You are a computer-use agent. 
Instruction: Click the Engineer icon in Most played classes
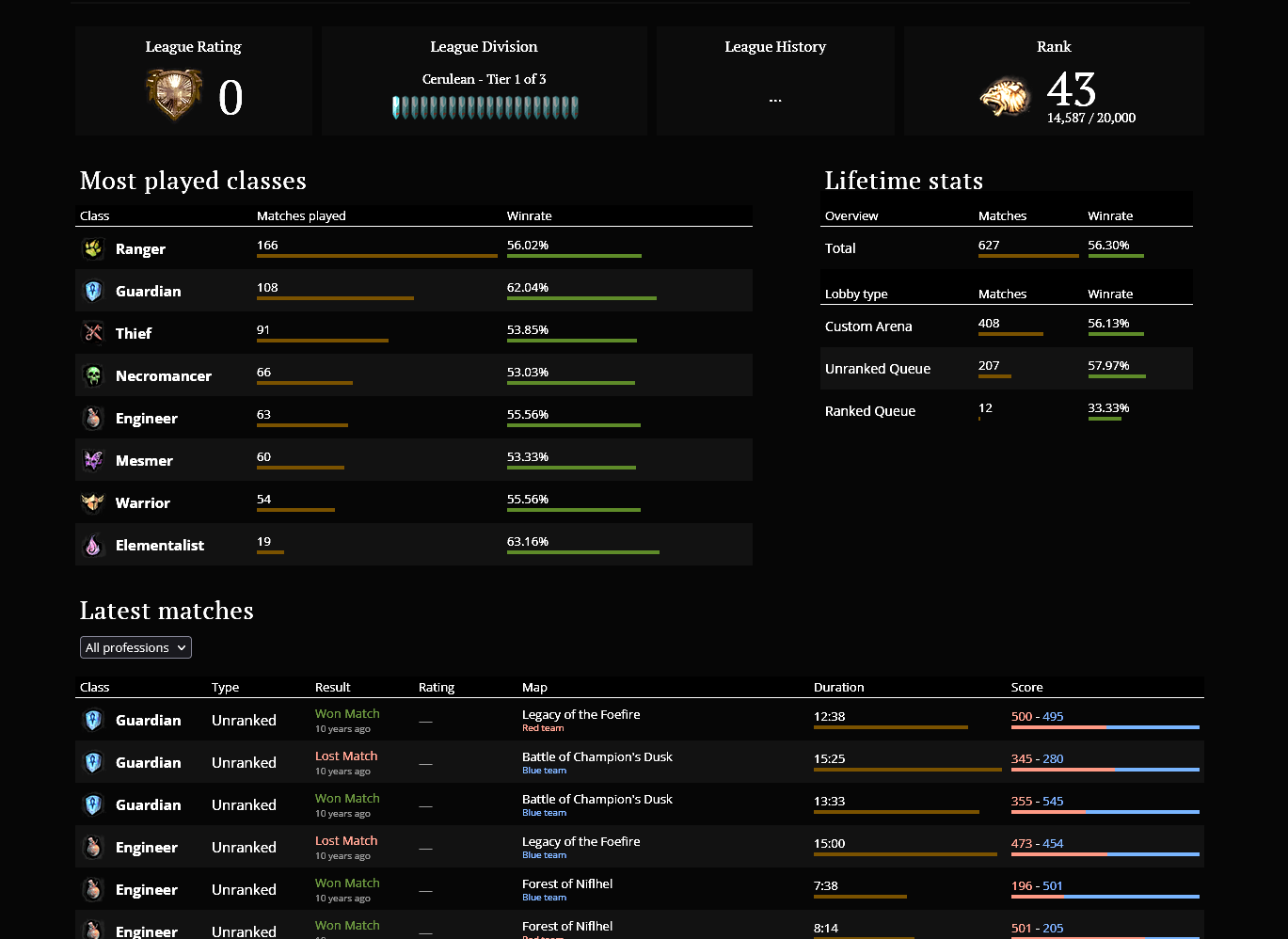pyautogui.click(x=93, y=418)
